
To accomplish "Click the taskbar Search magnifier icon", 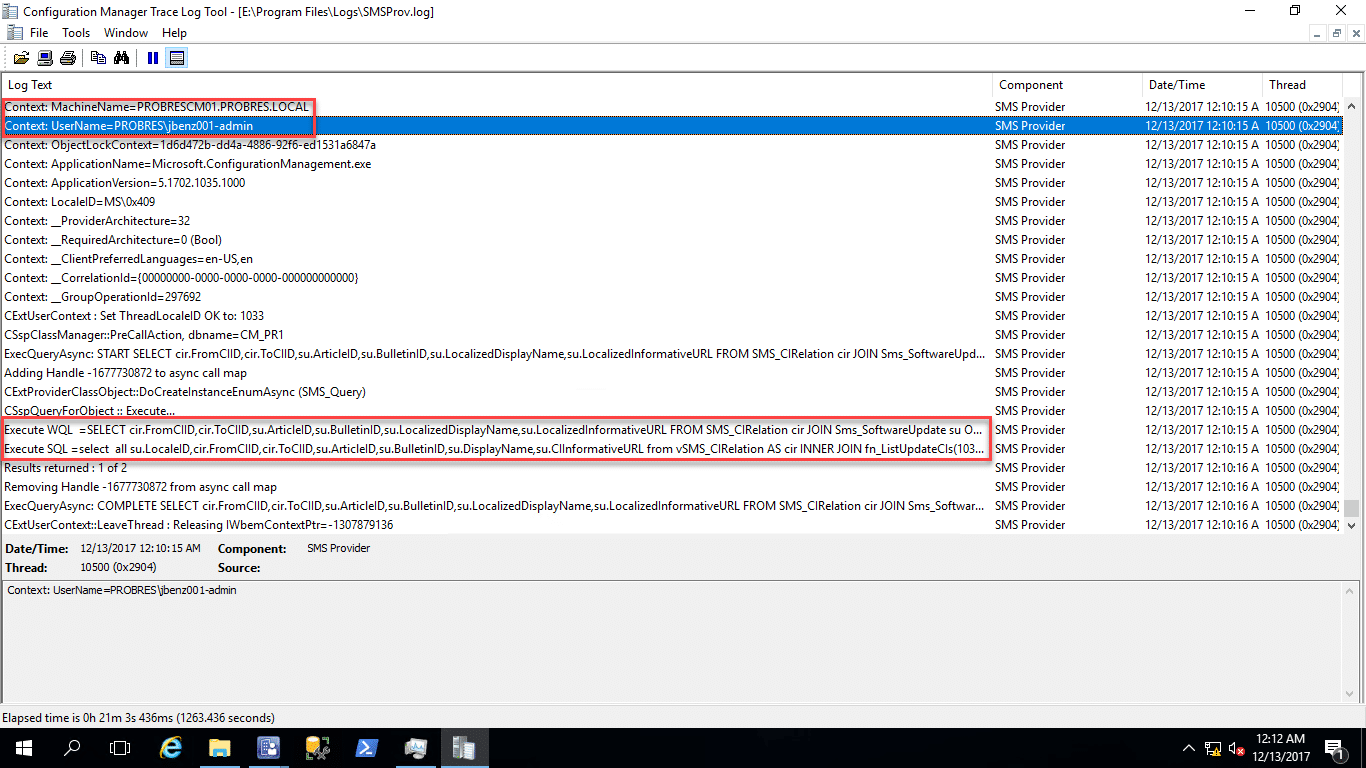I will (72, 748).
